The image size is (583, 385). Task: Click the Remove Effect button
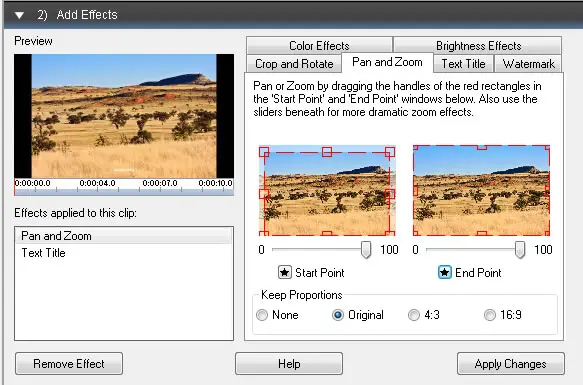pyautogui.click(x=69, y=363)
